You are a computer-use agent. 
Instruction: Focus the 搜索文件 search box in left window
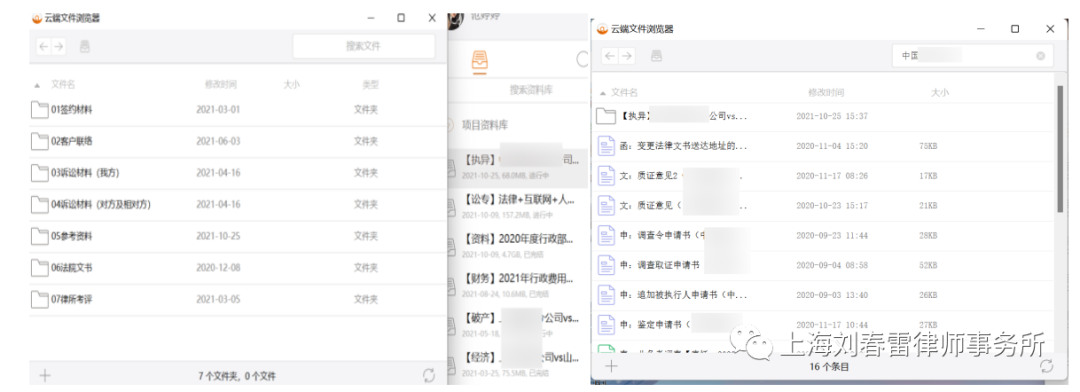point(364,46)
